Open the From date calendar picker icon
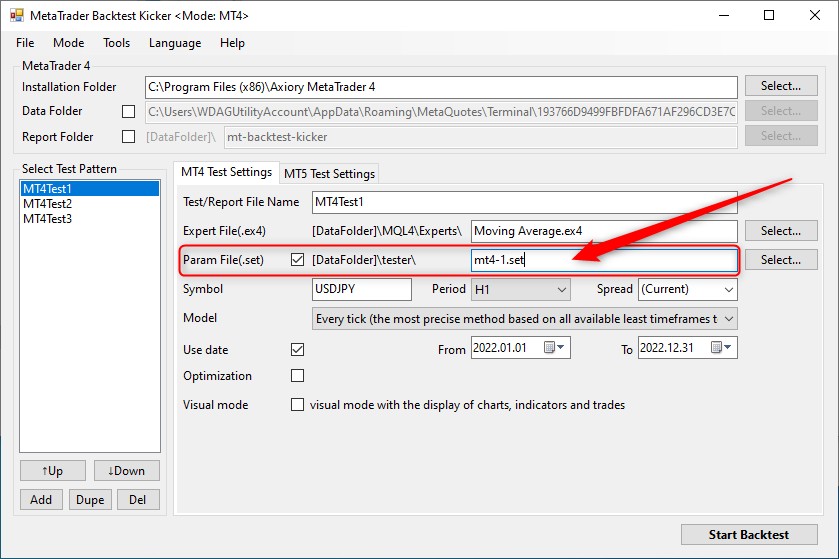This screenshot has height=559, width=839. pyautogui.click(x=554, y=348)
